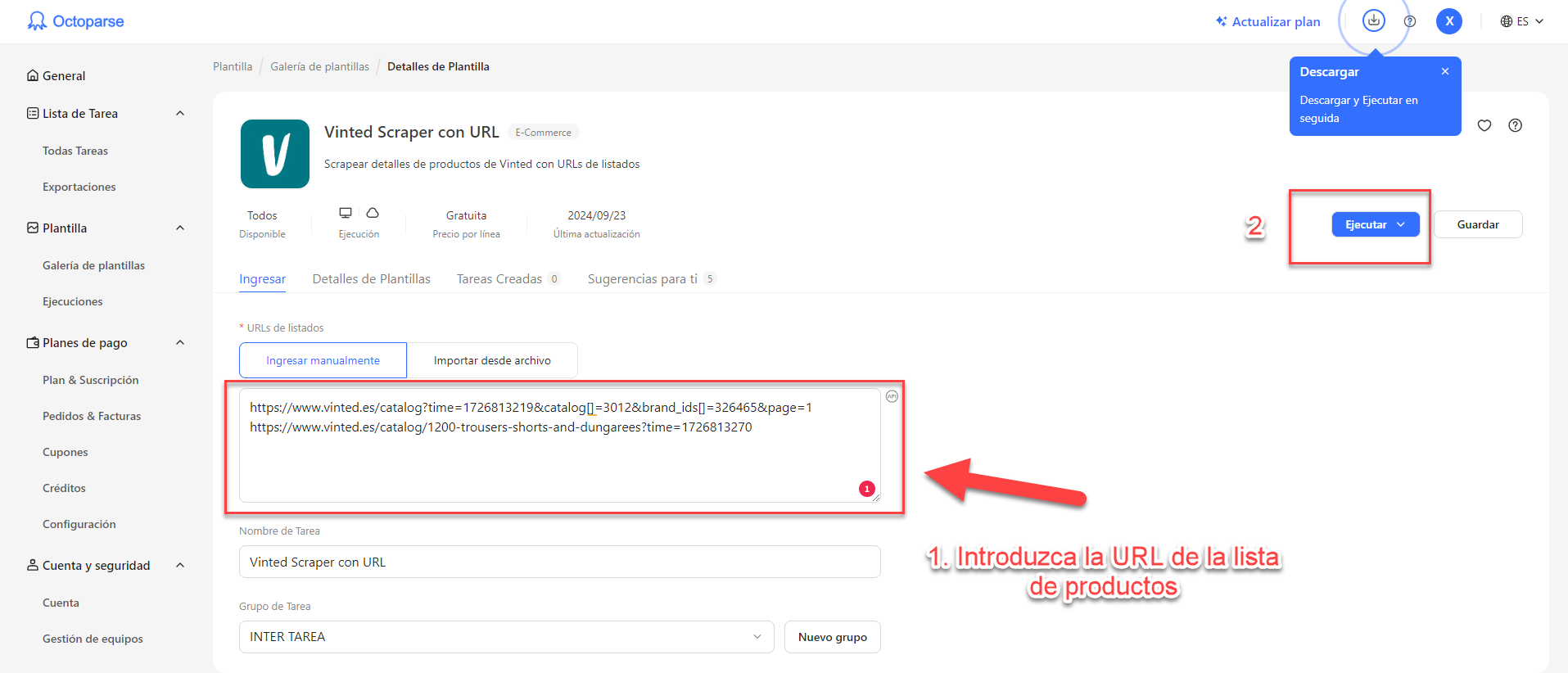Open Cuenta in sidebar
This screenshot has width=1568, height=673.
(x=61, y=603)
